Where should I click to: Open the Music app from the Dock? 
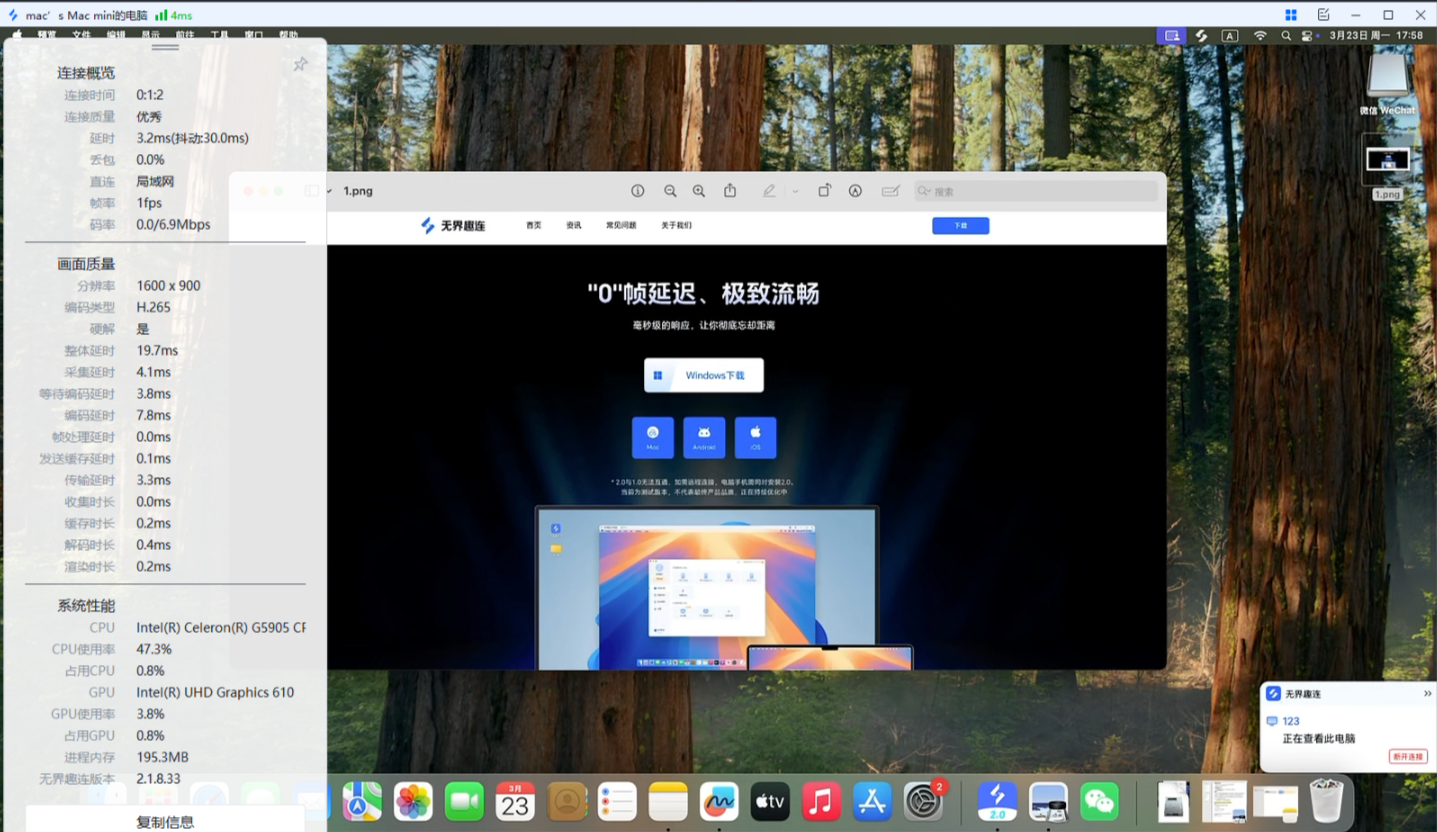821,801
